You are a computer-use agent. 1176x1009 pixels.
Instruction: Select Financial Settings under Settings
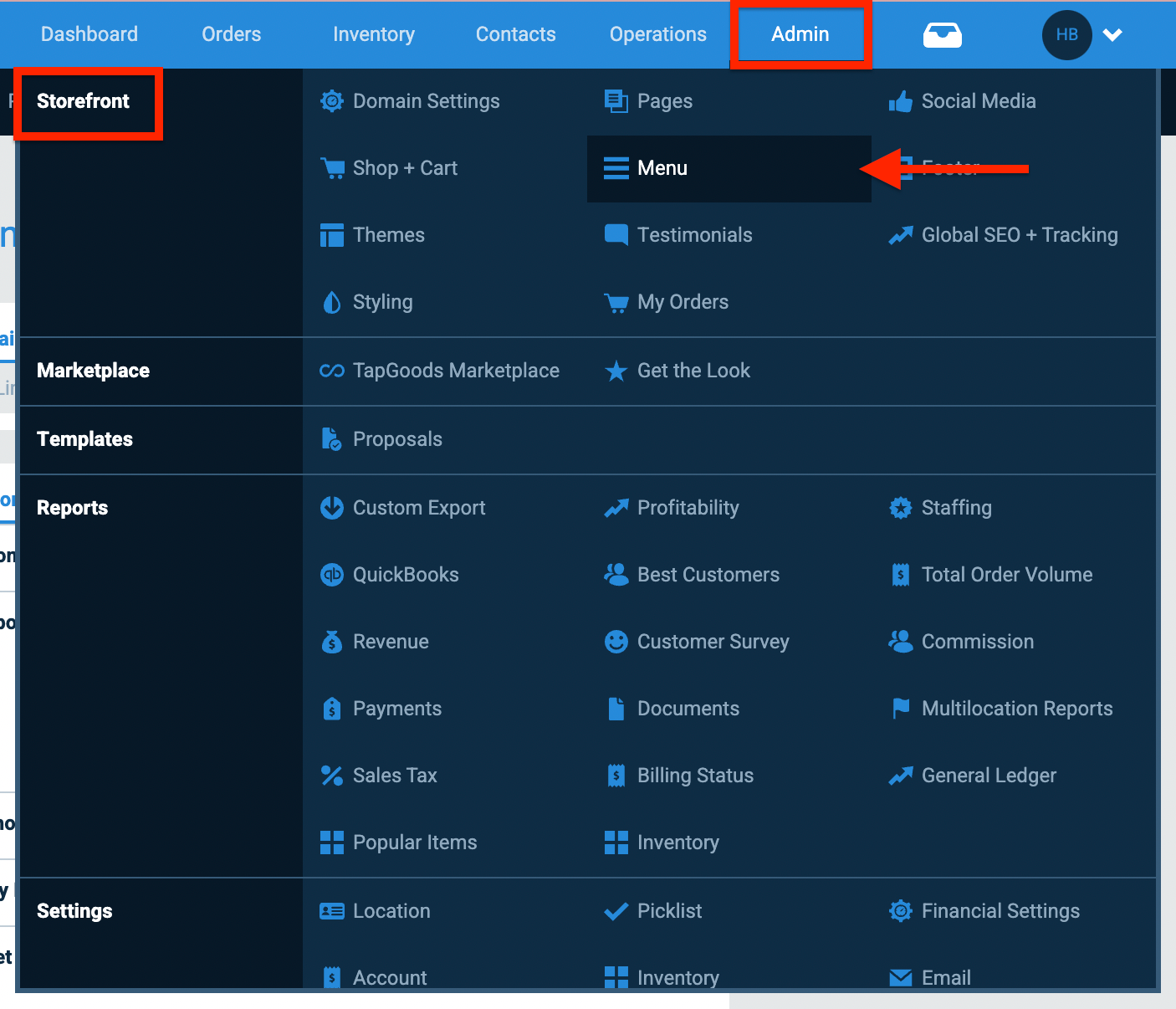1000,910
